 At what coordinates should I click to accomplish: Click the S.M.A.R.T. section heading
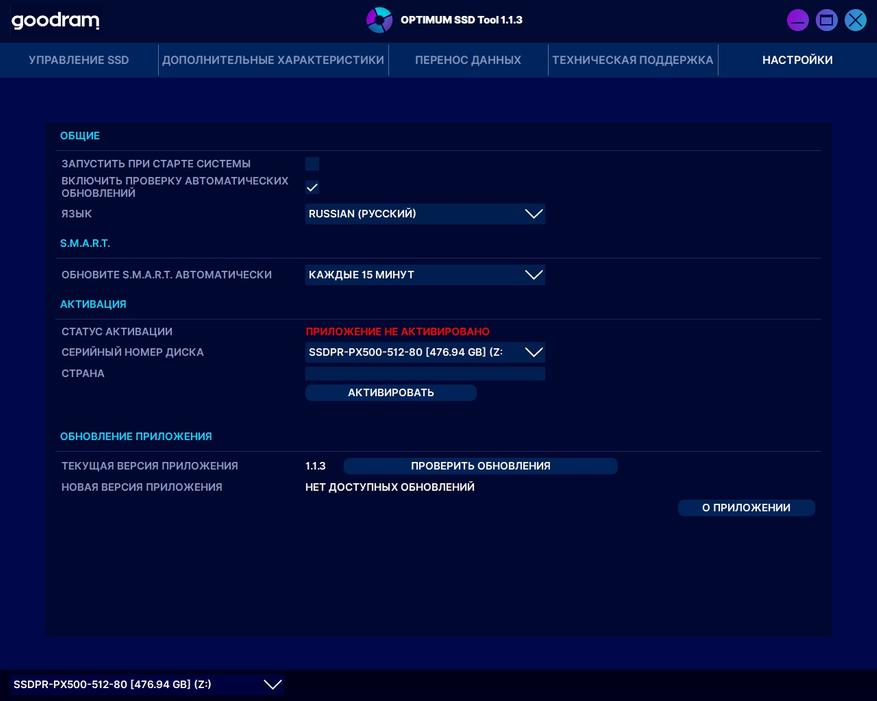click(x=85, y=243)
